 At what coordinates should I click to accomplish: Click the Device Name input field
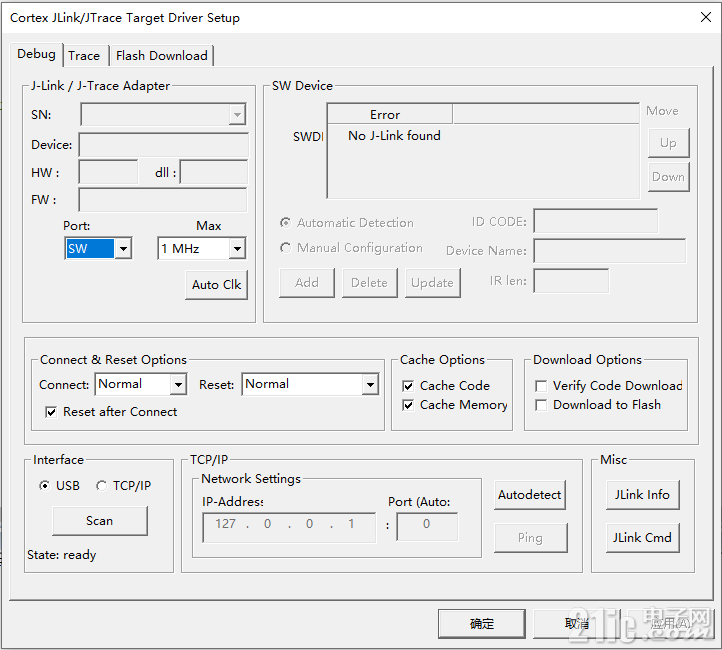tap(610, 251)
